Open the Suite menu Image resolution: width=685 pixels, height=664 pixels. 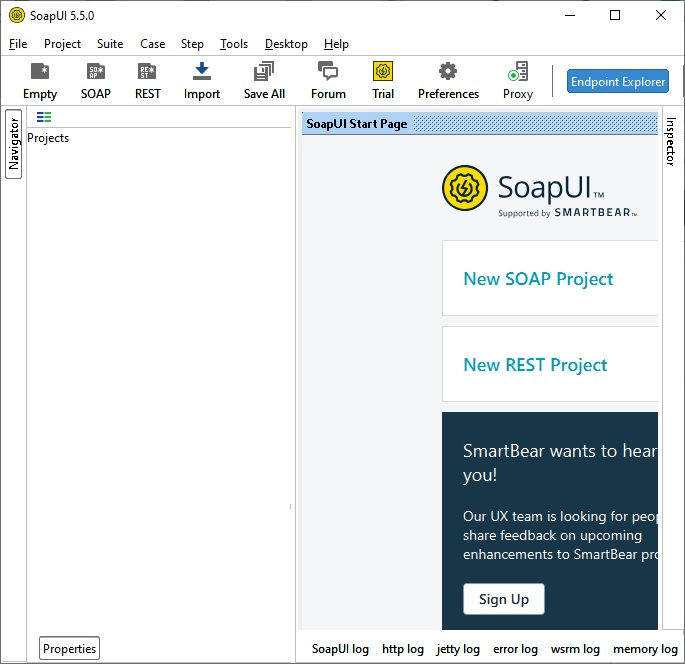110,44
